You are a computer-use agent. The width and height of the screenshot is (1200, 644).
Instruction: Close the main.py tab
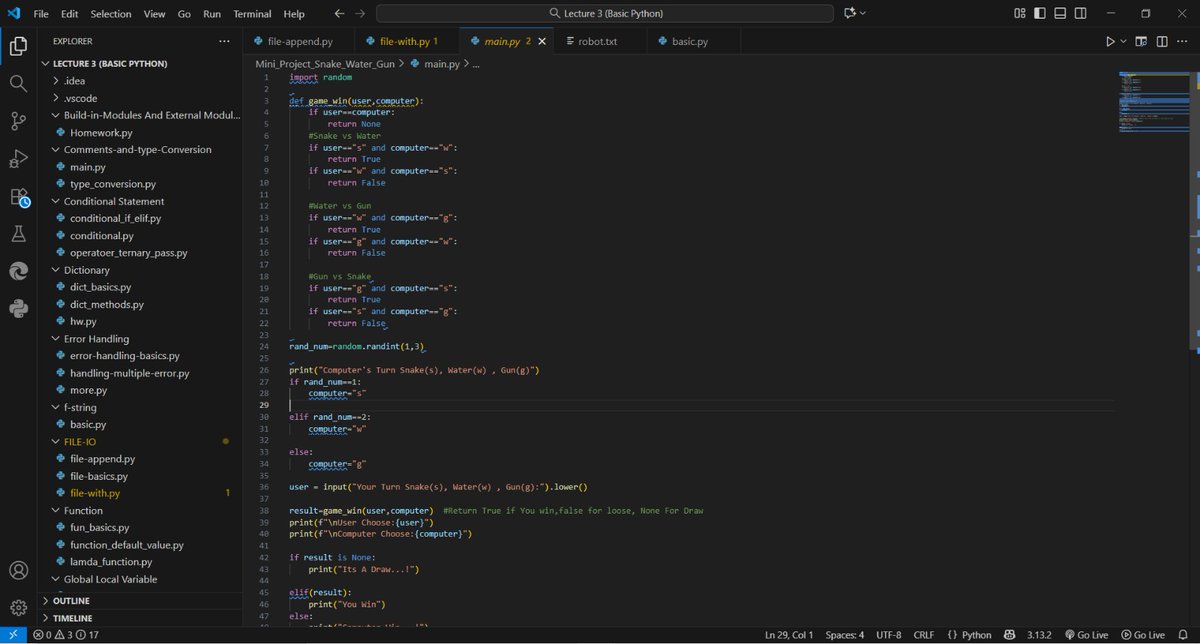(x=542, y=42)
